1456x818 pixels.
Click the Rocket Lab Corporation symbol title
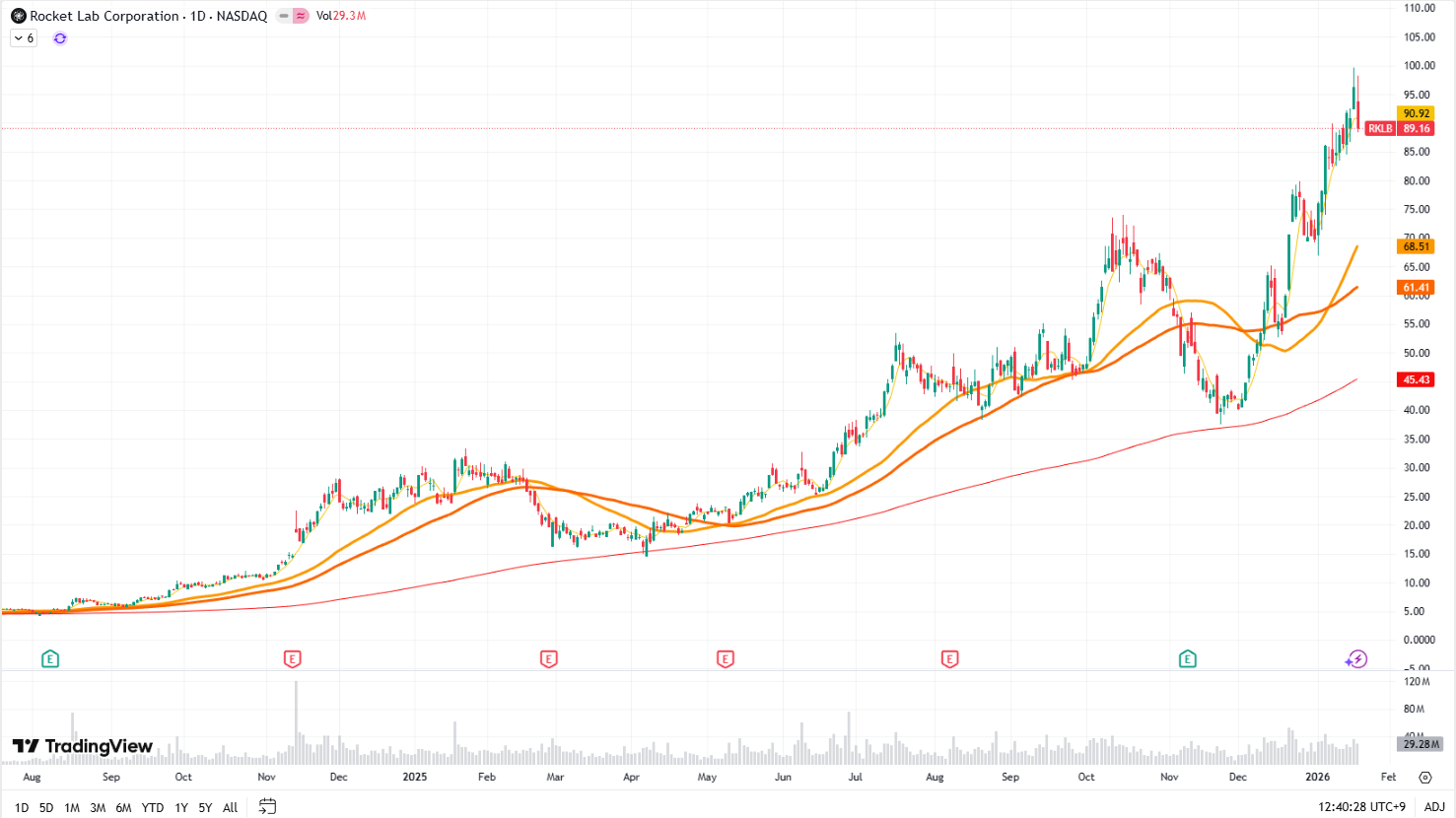click(104, 16)
